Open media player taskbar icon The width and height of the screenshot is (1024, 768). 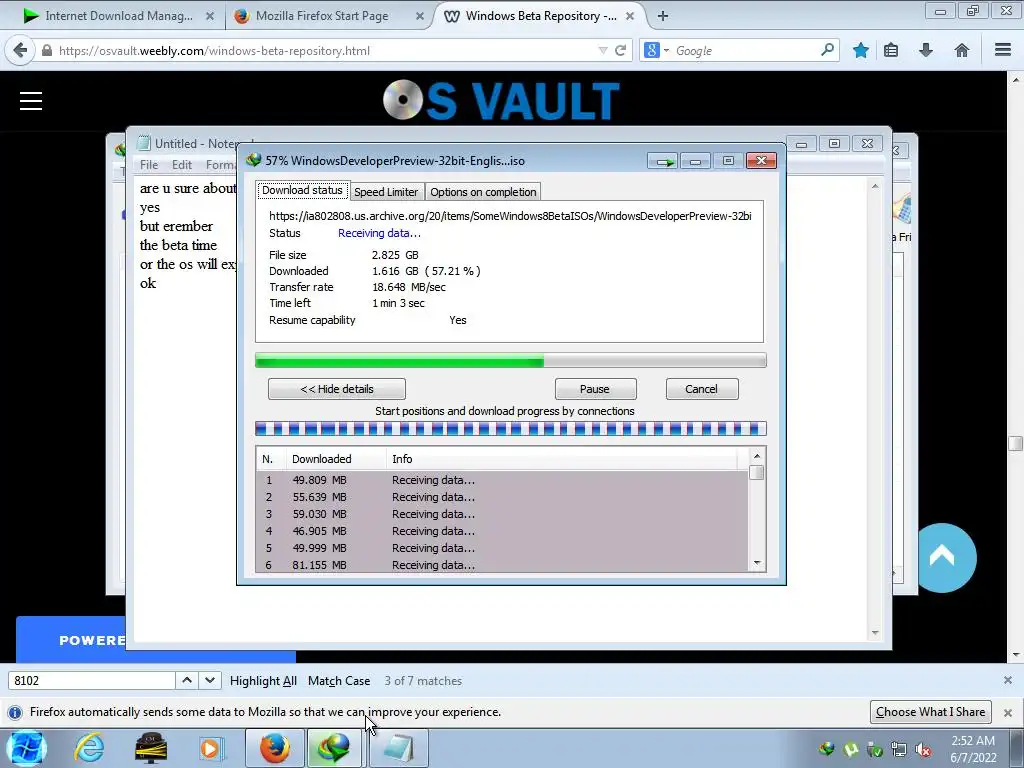[x=210, y=748]
